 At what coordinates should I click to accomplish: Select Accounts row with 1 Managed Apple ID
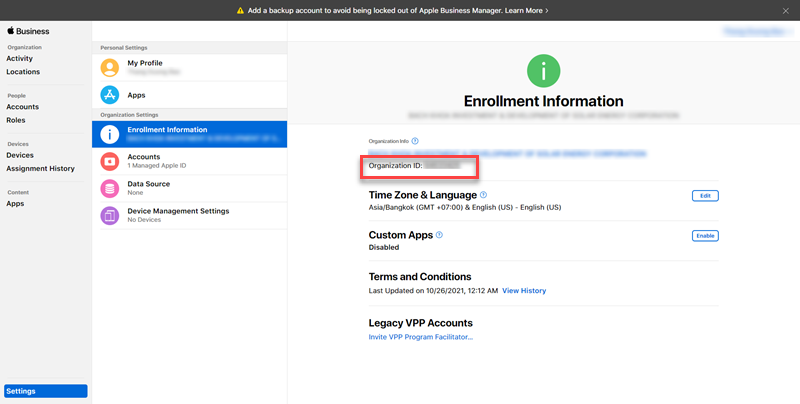(189, 161)
